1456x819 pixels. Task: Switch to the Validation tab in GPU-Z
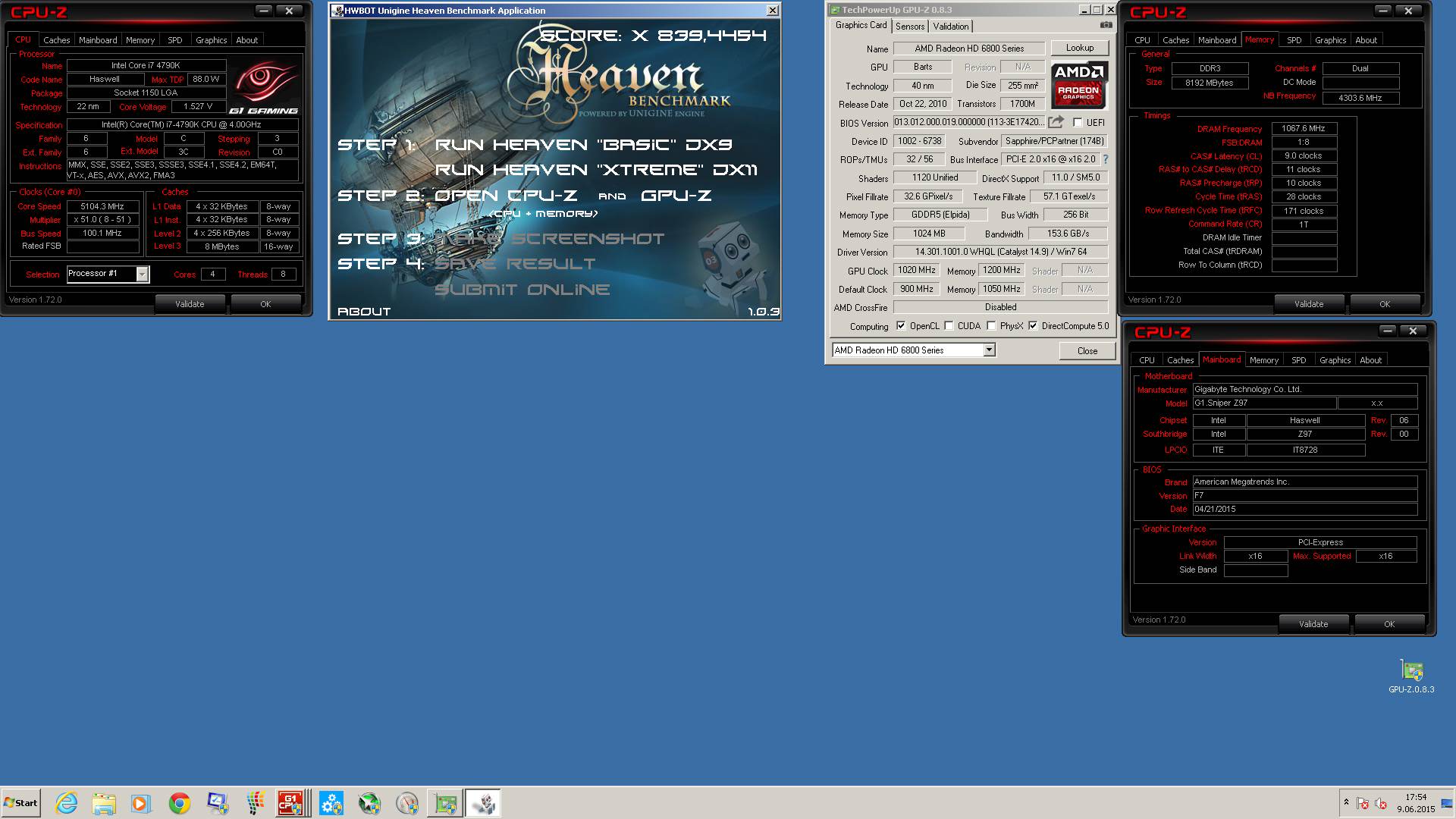(x=950, y=26)
